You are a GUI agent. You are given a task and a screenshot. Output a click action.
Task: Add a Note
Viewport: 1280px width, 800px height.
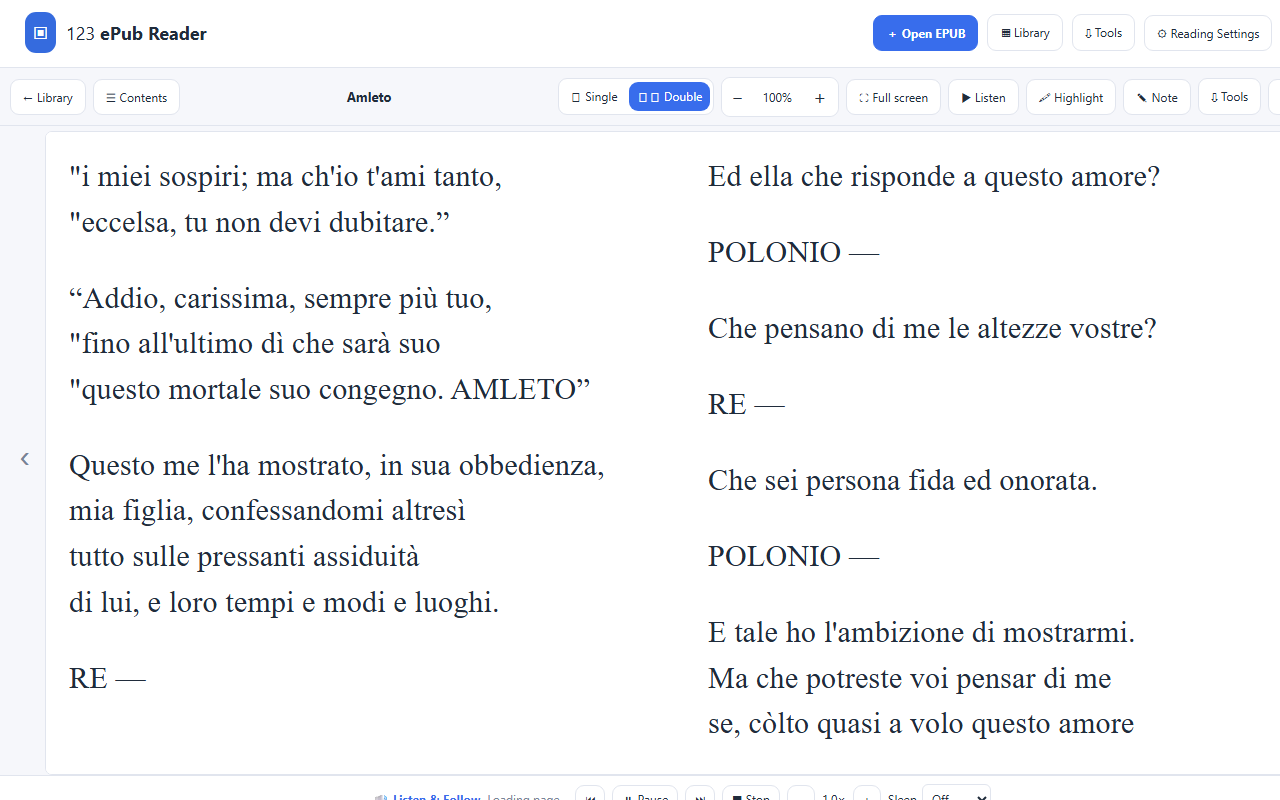click(x=1157, y=97)
